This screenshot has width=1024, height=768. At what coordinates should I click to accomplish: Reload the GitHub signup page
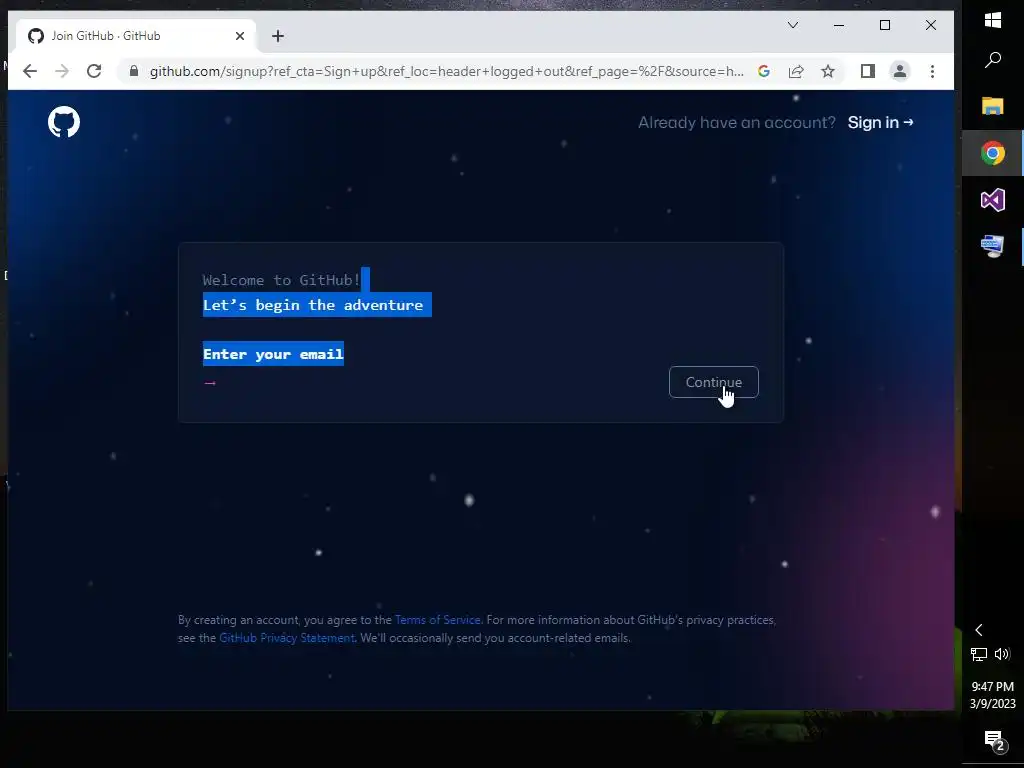coord(94,71)
